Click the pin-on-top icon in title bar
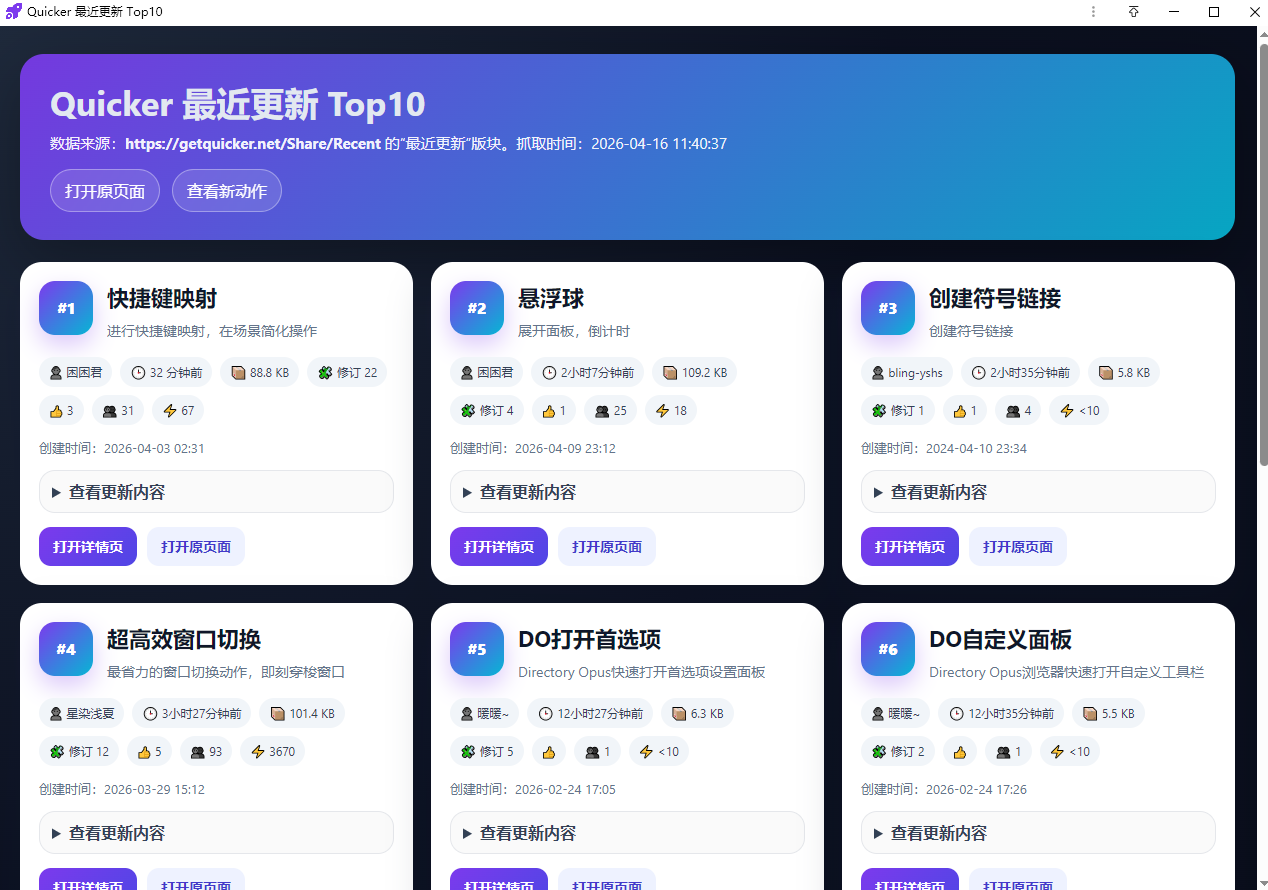Screen dimensions: 1268x890 (x=1133, y=12)
